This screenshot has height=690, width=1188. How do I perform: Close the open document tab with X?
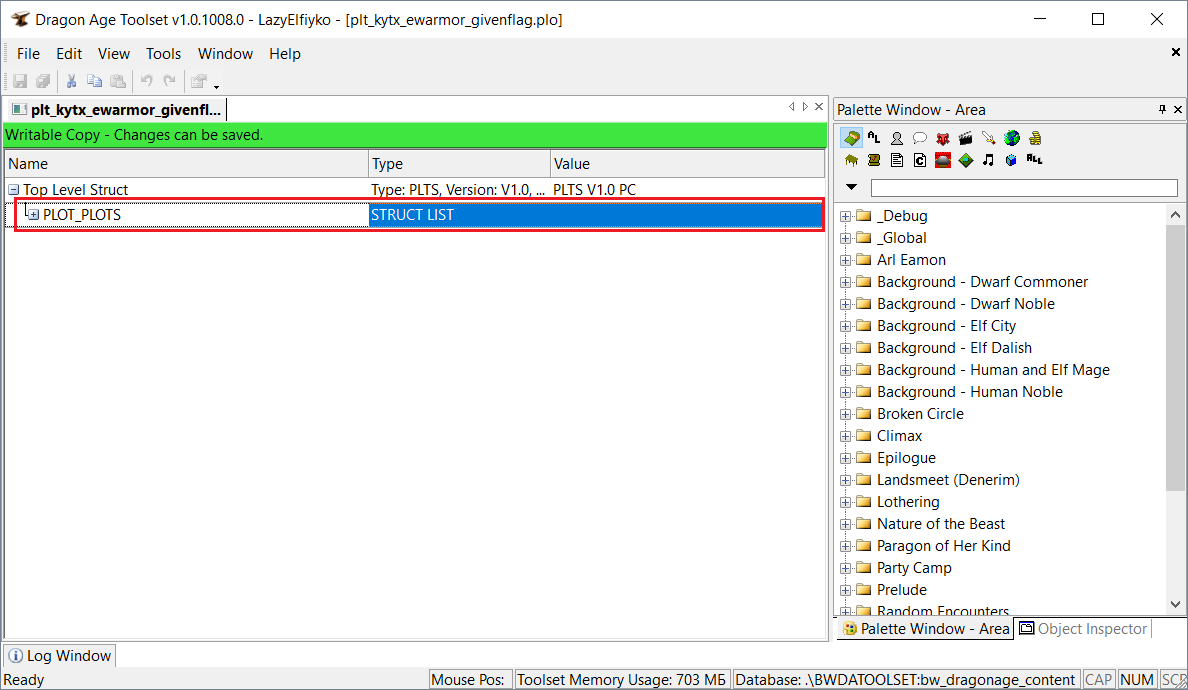coord(819,107)
